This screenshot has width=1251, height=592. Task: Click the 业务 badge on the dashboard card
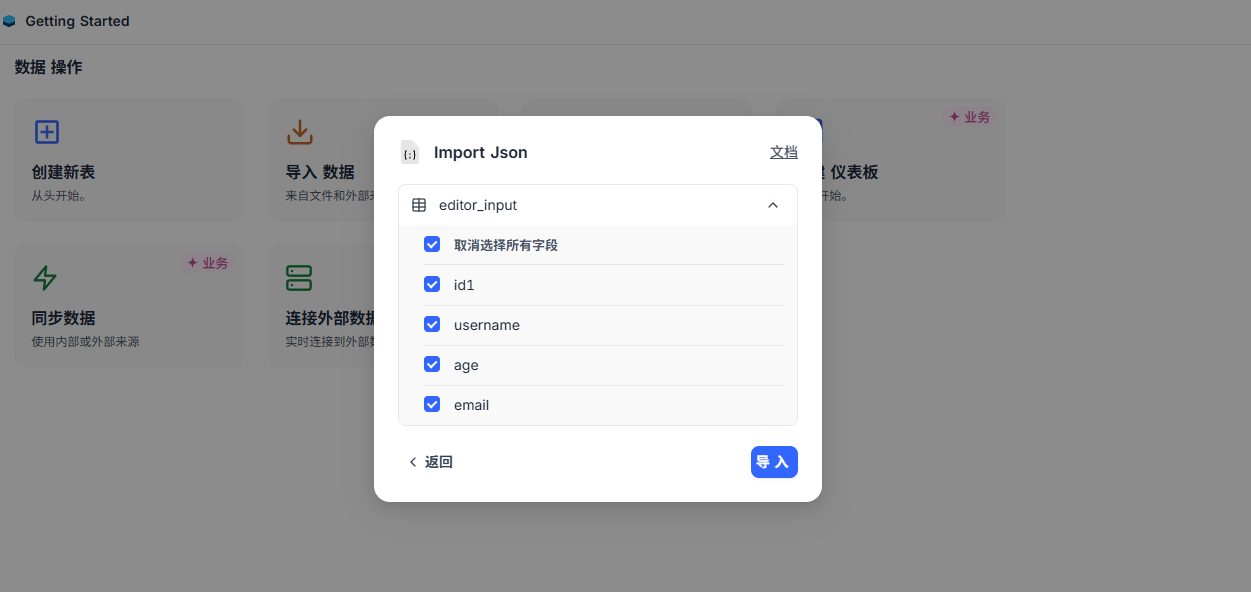point(970,117)
